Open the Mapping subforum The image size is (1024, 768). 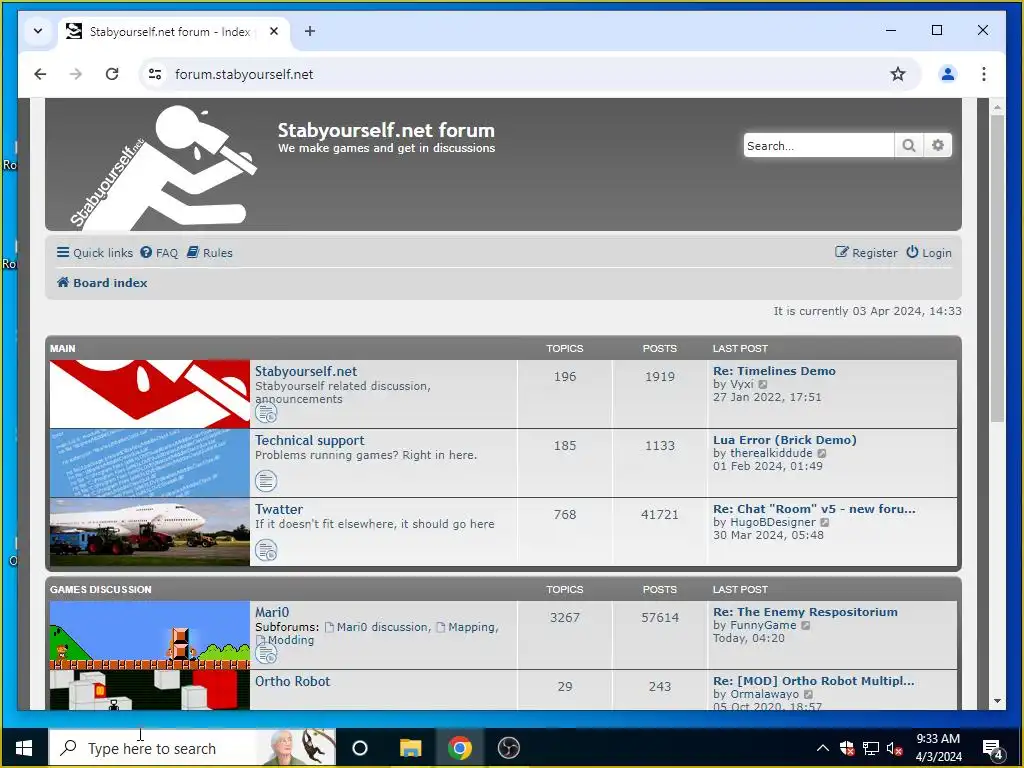pyautogui.click(x=472, y=627)
